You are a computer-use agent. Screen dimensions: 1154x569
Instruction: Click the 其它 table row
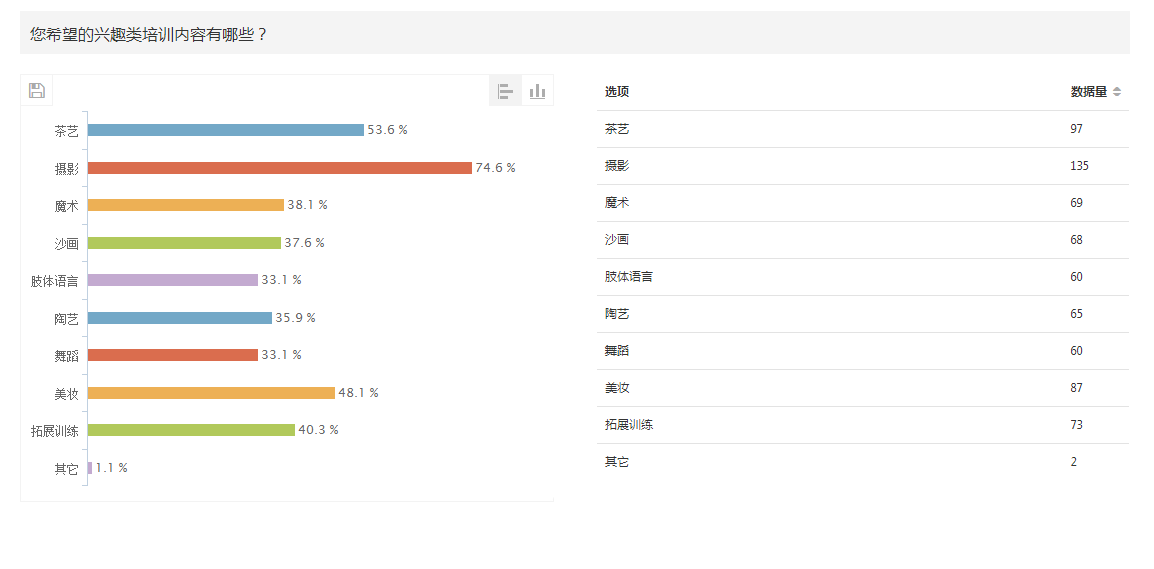tap(863, 462)
